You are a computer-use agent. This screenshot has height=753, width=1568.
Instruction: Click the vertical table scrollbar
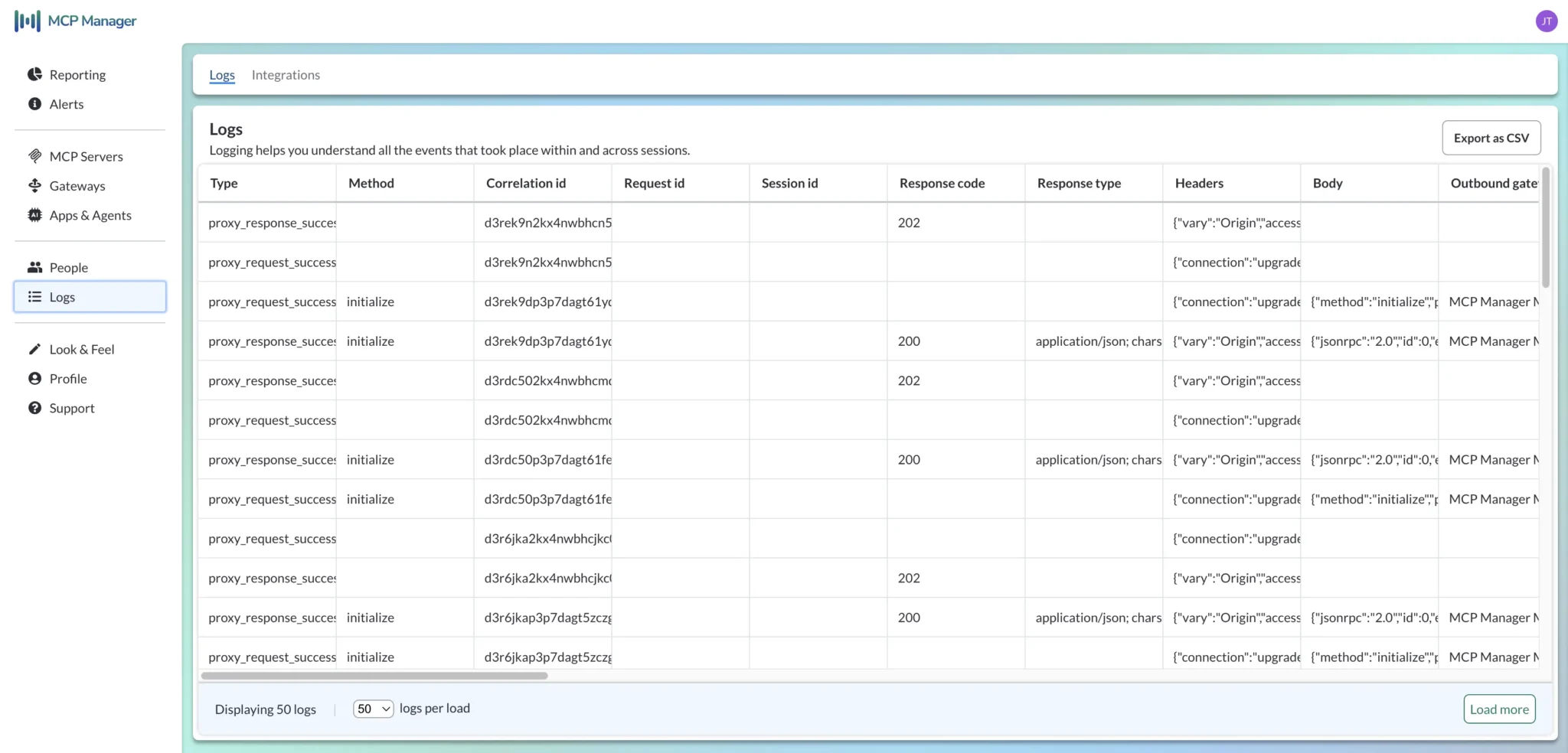tap(1545, 230)
